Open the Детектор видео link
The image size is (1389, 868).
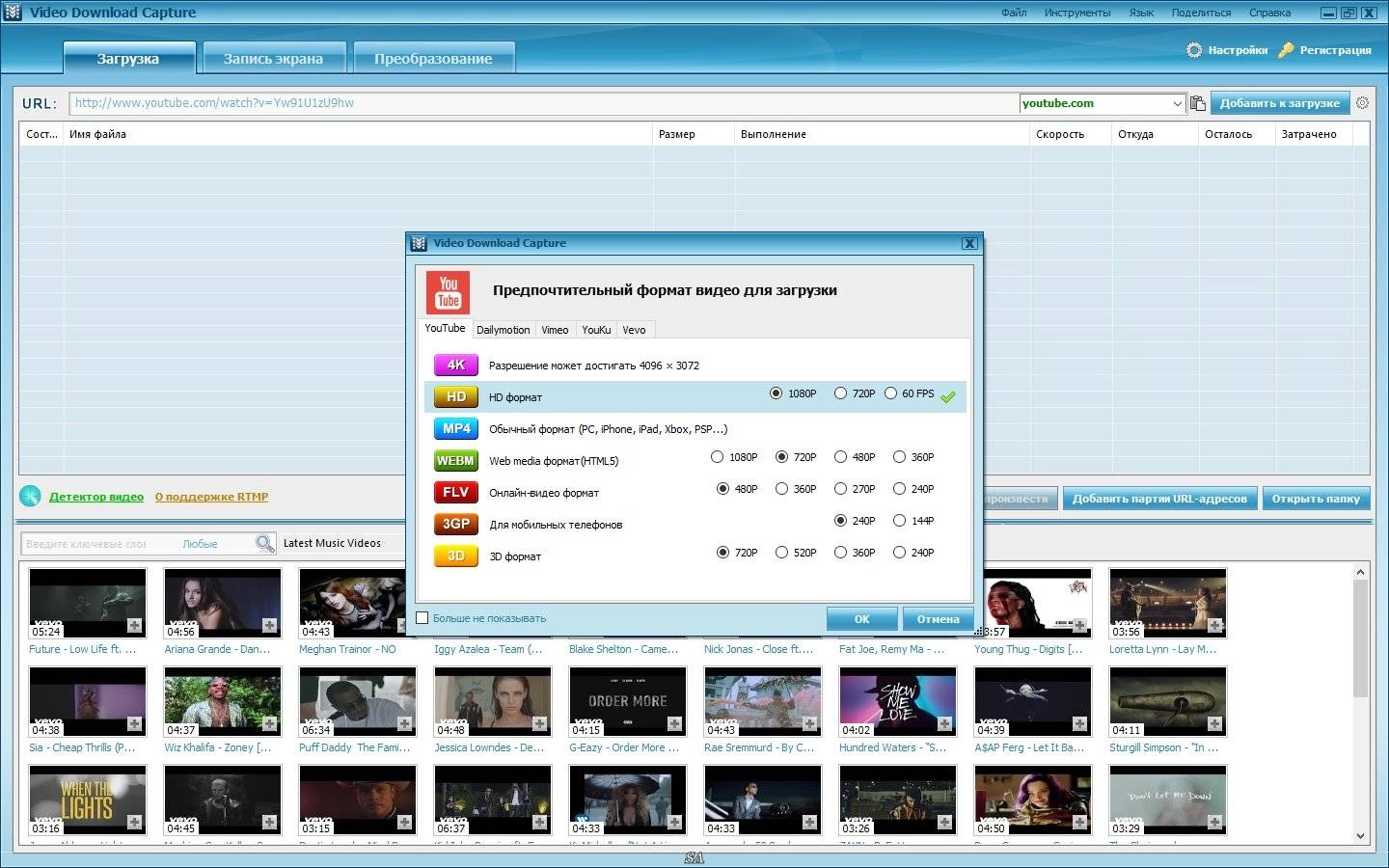(96, 497)
